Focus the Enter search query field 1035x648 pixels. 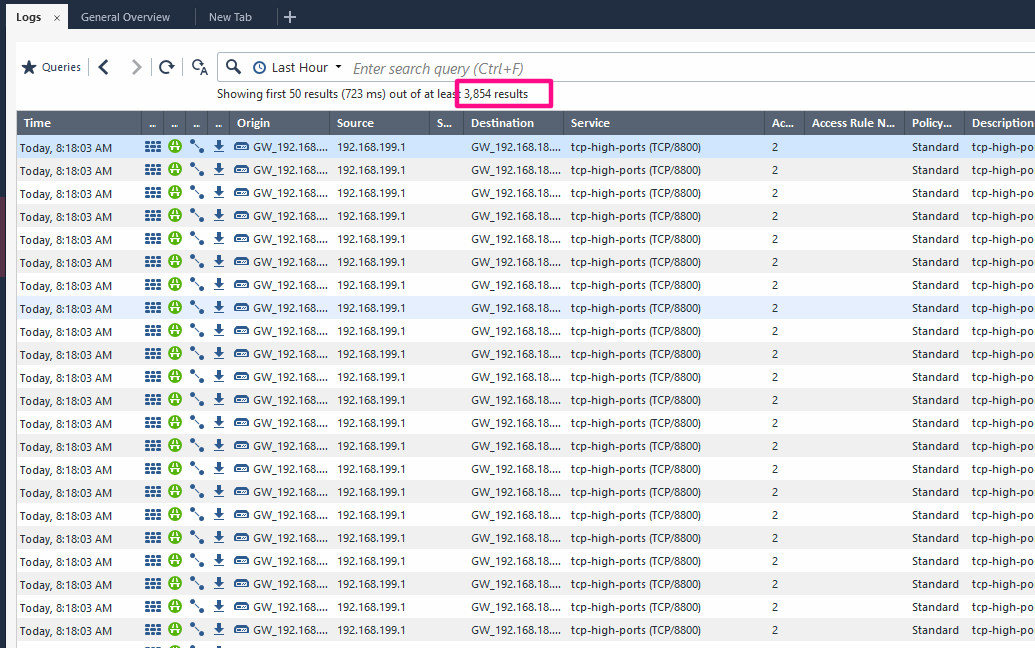coord(600,68)
